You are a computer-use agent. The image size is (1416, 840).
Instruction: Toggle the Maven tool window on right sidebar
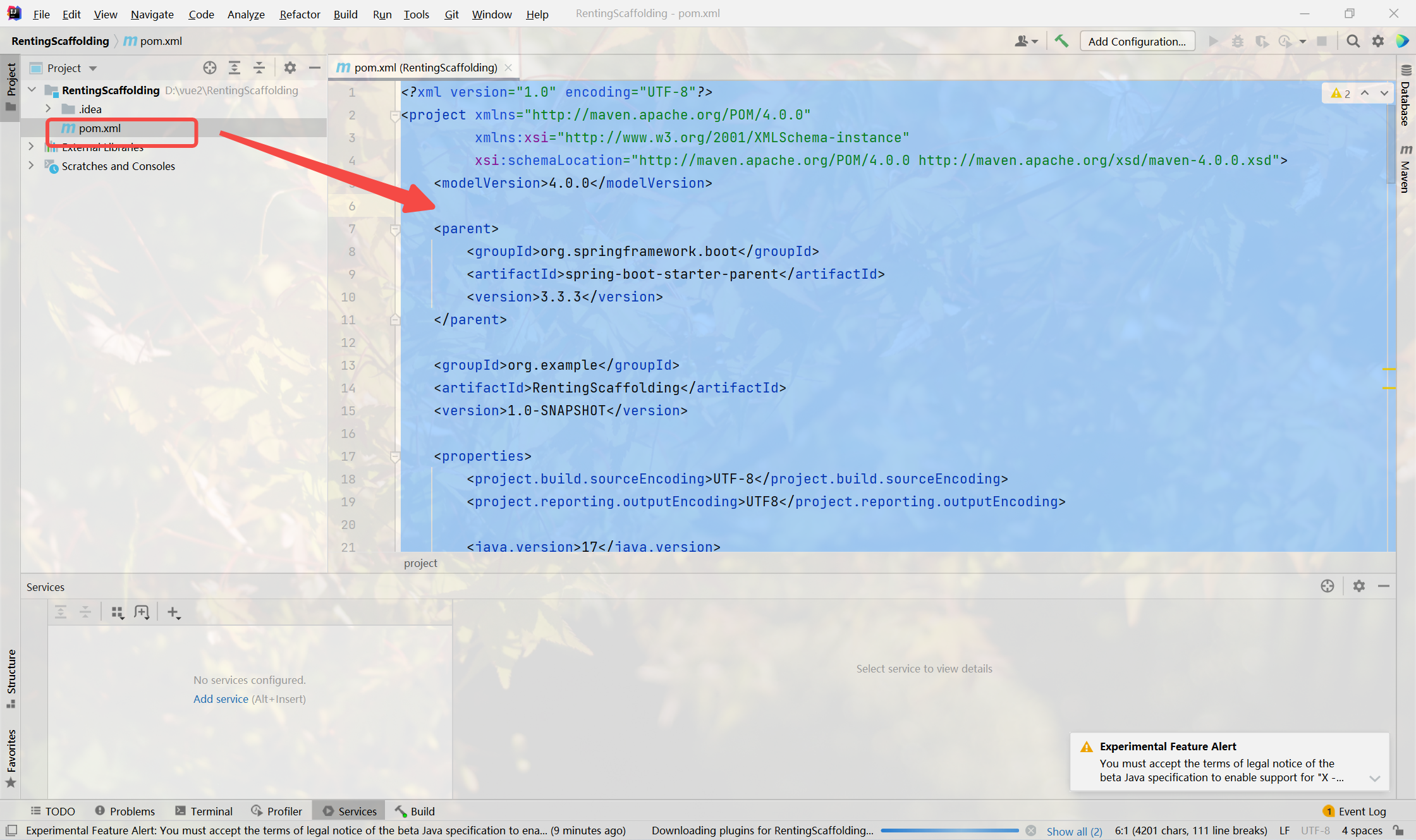pyautogui.click(x=1406, y=168)
